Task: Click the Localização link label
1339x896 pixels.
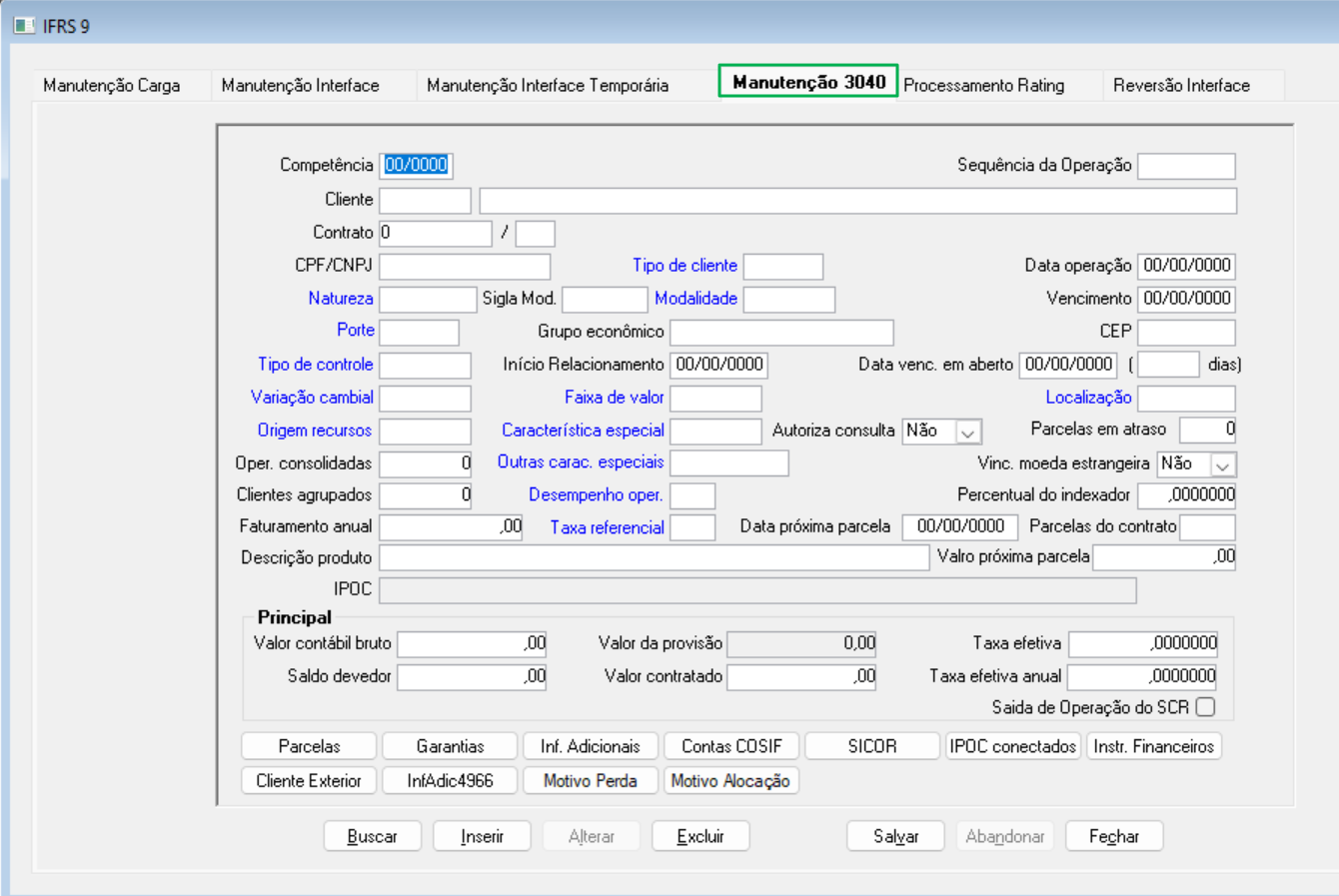Action: [x=1088, y=398]
